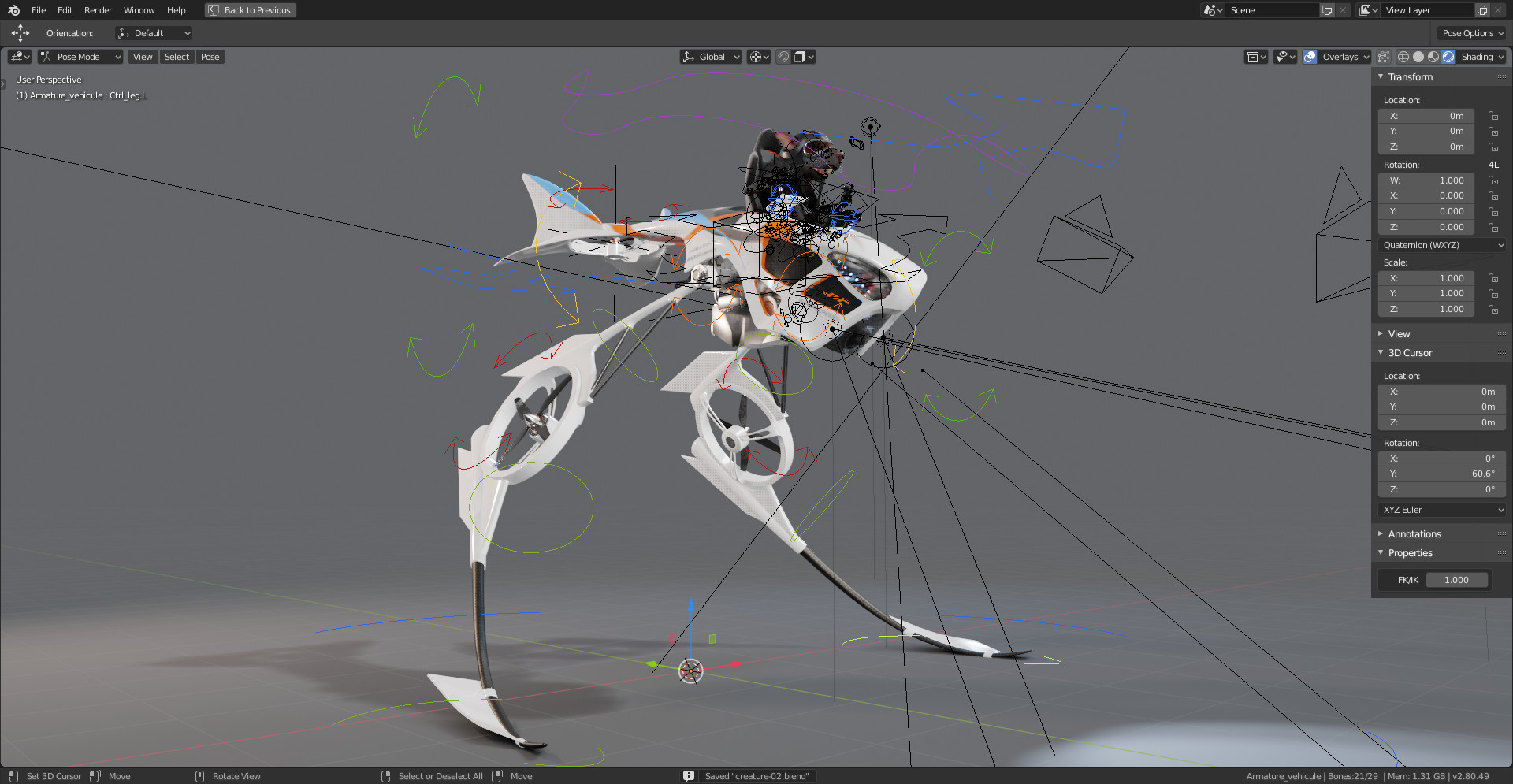This screenshot has height=784, width=1513.
Task: Lock the Transform Location X
Action: pos(1493,116)
